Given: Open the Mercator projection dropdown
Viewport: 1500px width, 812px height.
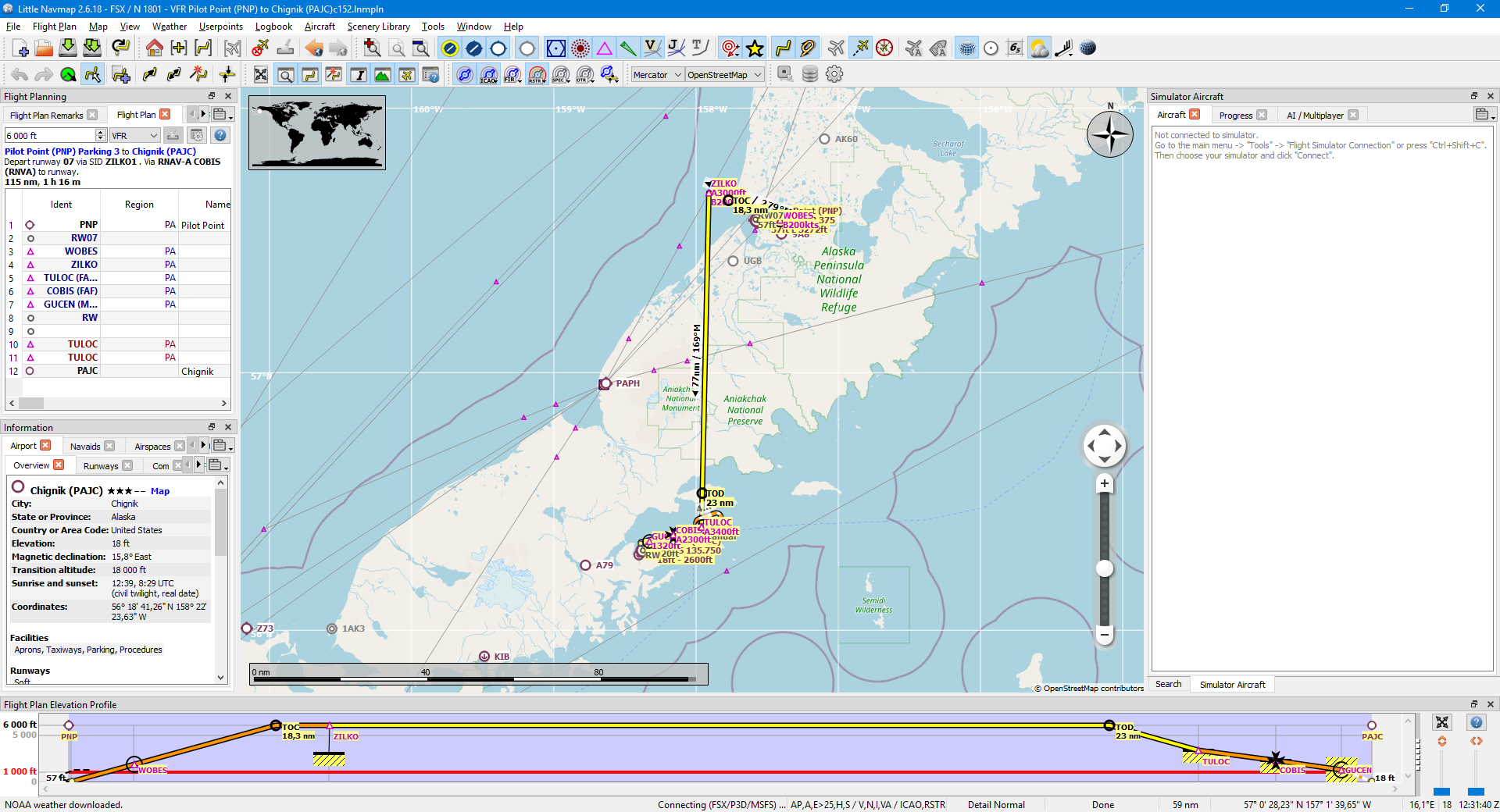Looking at the screenshot, I should pyautogui.click(x=657, y=75).
